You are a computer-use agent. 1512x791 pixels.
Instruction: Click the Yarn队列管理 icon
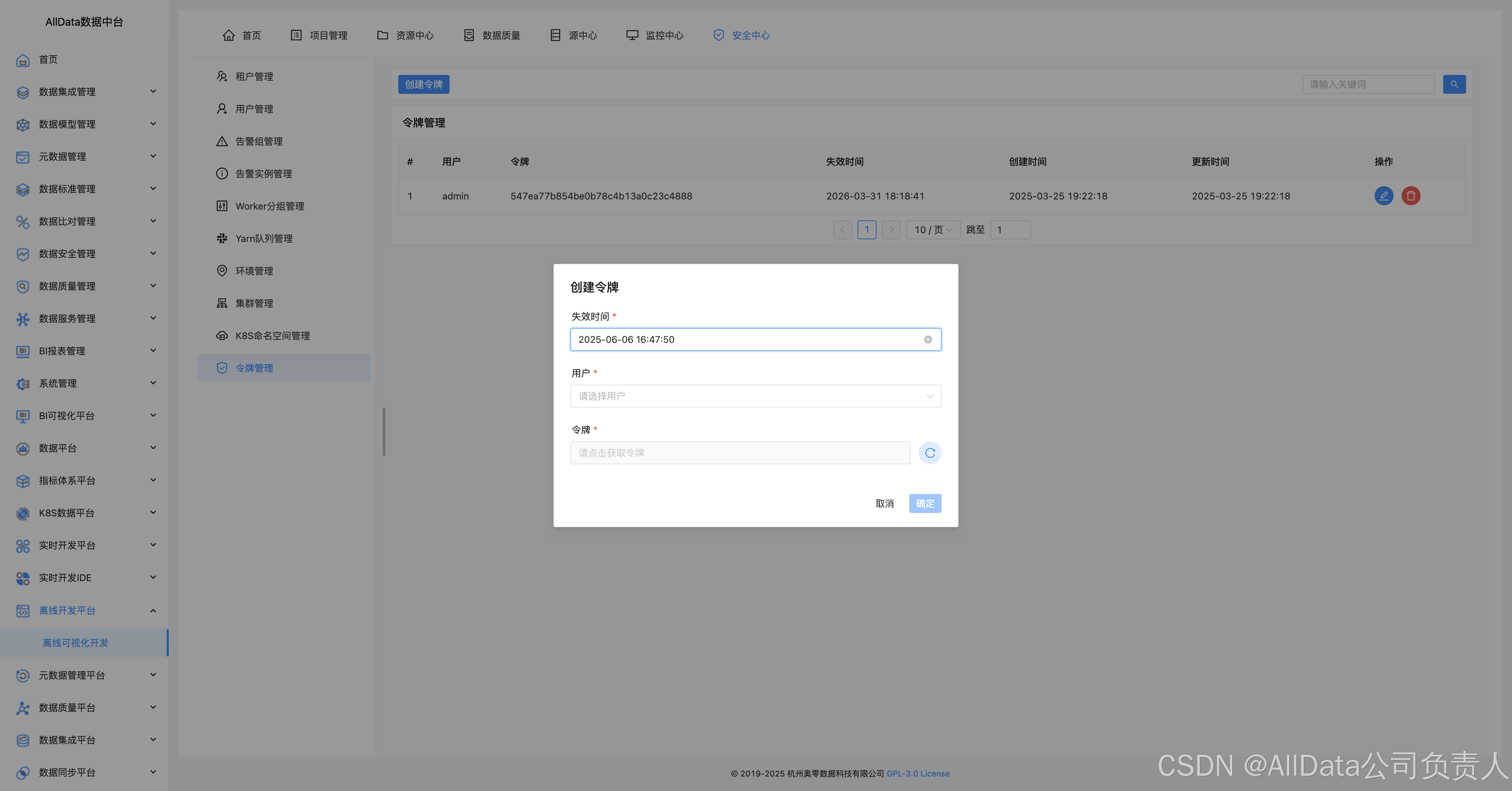222,238
